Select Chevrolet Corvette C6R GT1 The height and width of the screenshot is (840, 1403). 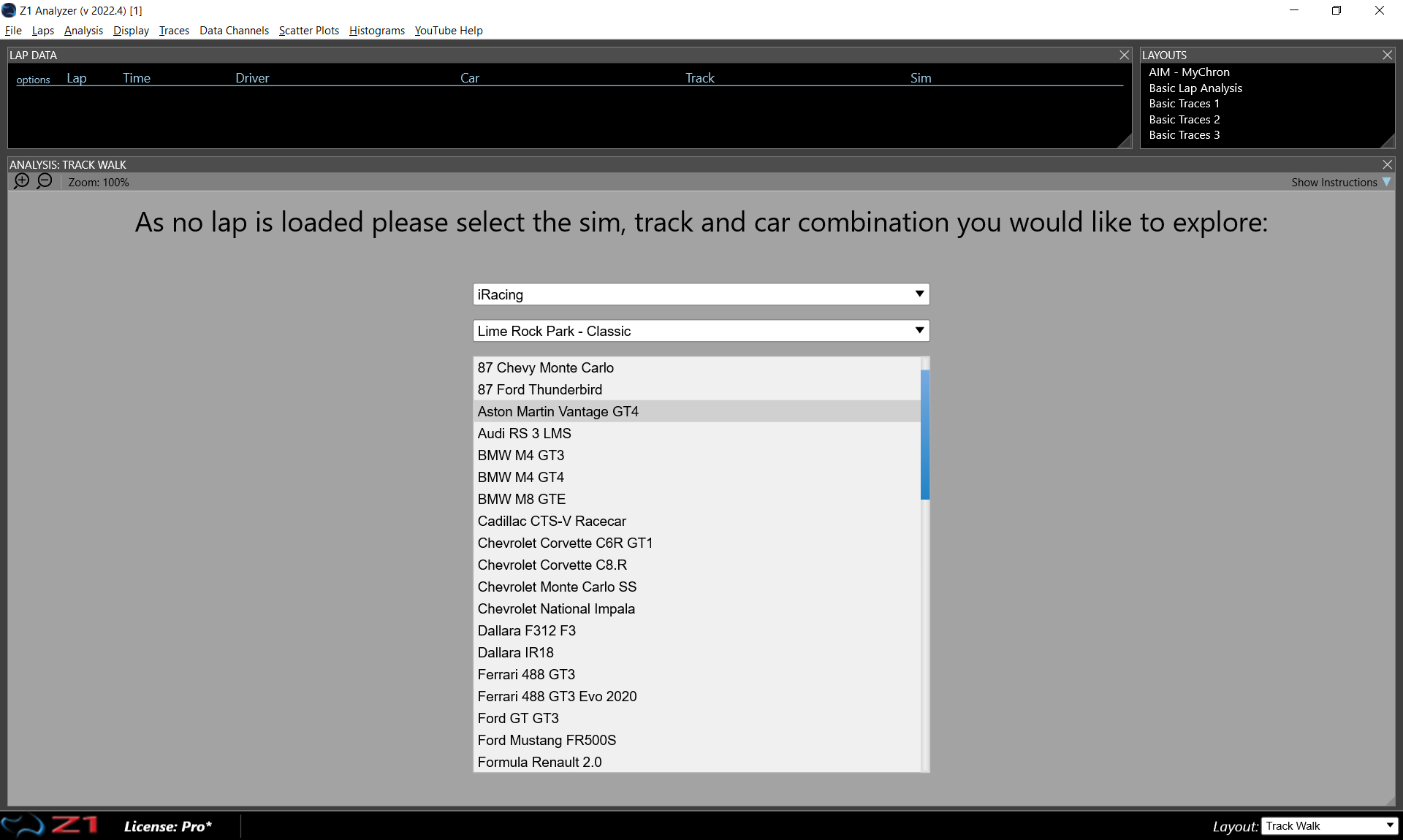point(697,543)
